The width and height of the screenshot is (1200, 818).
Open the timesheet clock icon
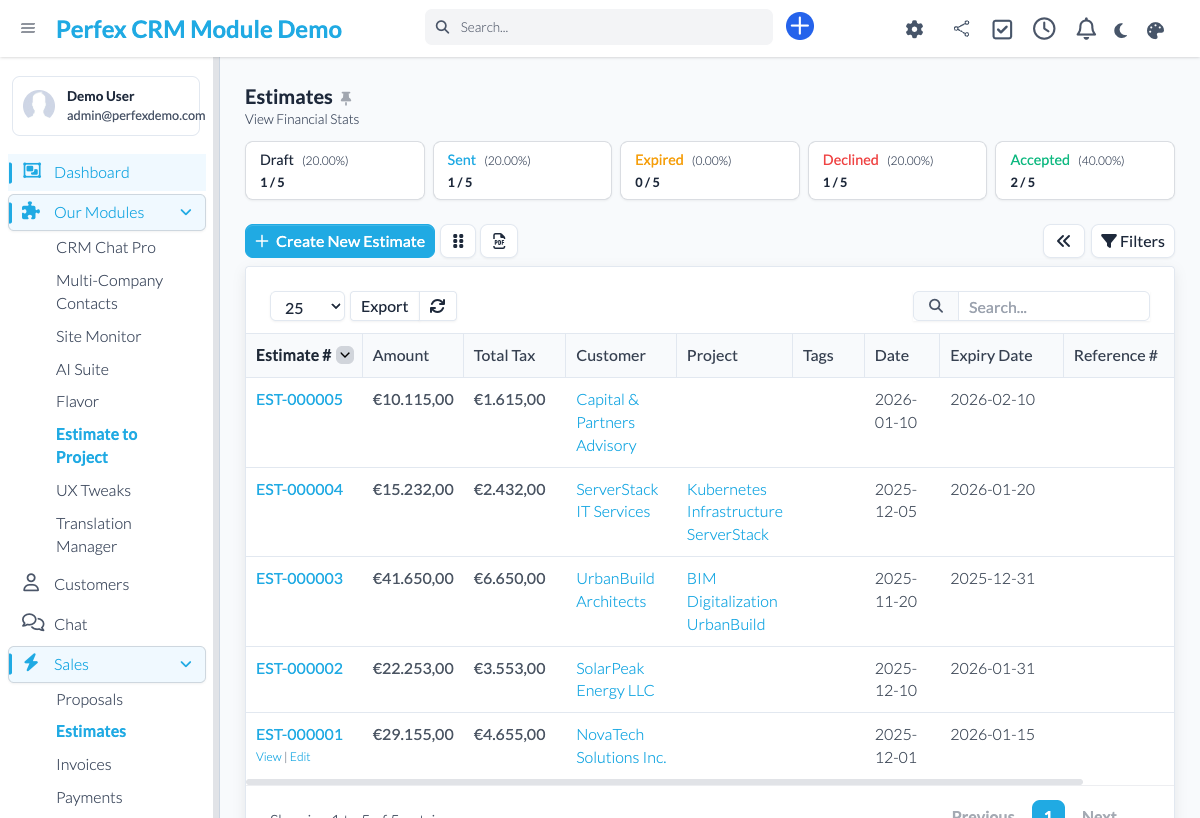[x=1044, y=28]
